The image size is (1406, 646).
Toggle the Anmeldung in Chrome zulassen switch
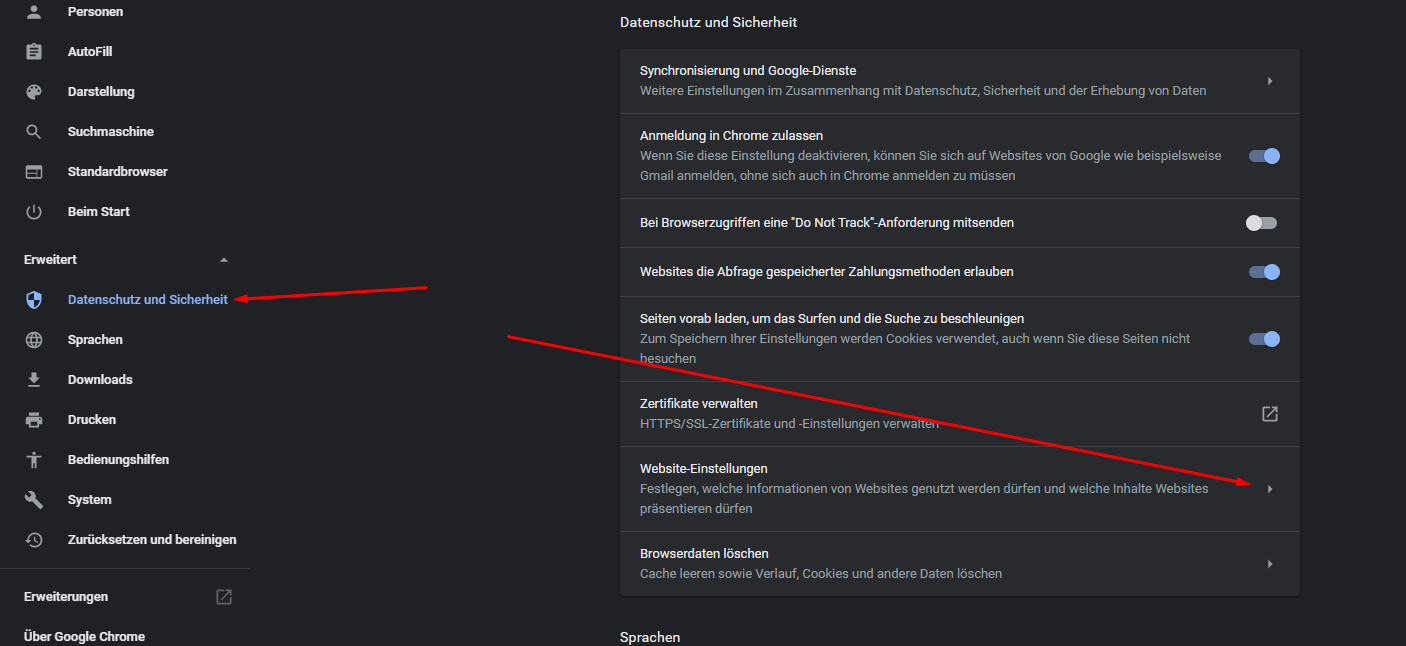pos(1264,156)
